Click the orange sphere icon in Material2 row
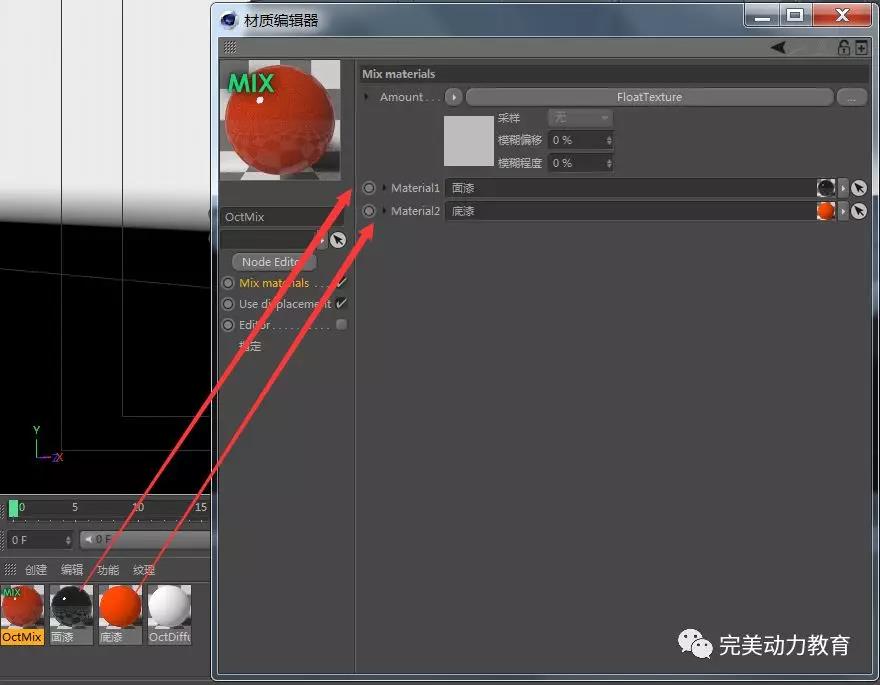 coord(825,211)
